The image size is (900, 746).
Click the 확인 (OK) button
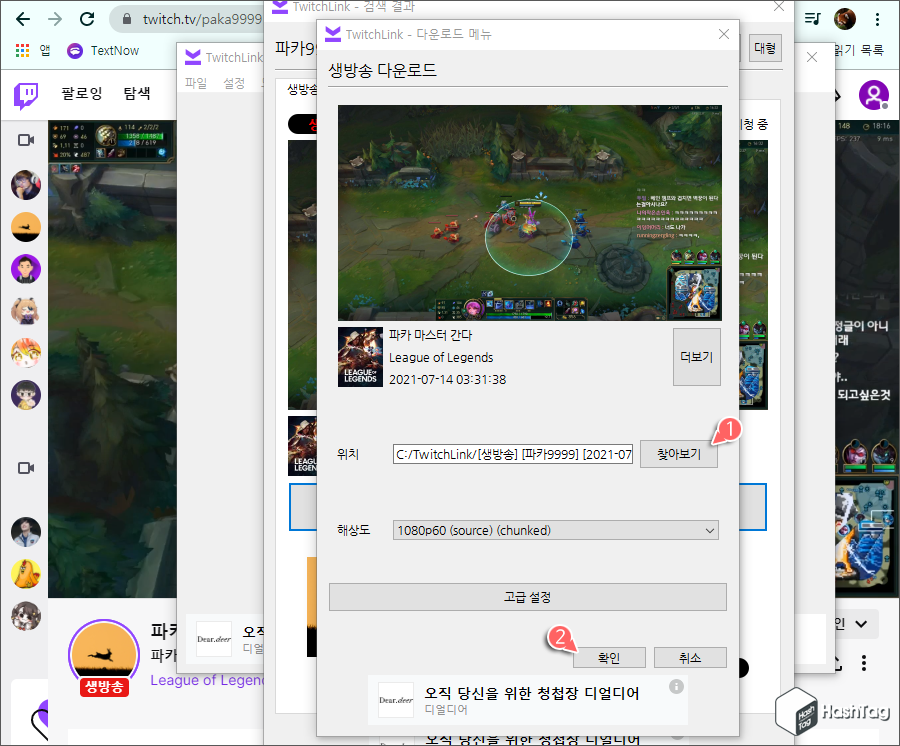coord(609,658)
